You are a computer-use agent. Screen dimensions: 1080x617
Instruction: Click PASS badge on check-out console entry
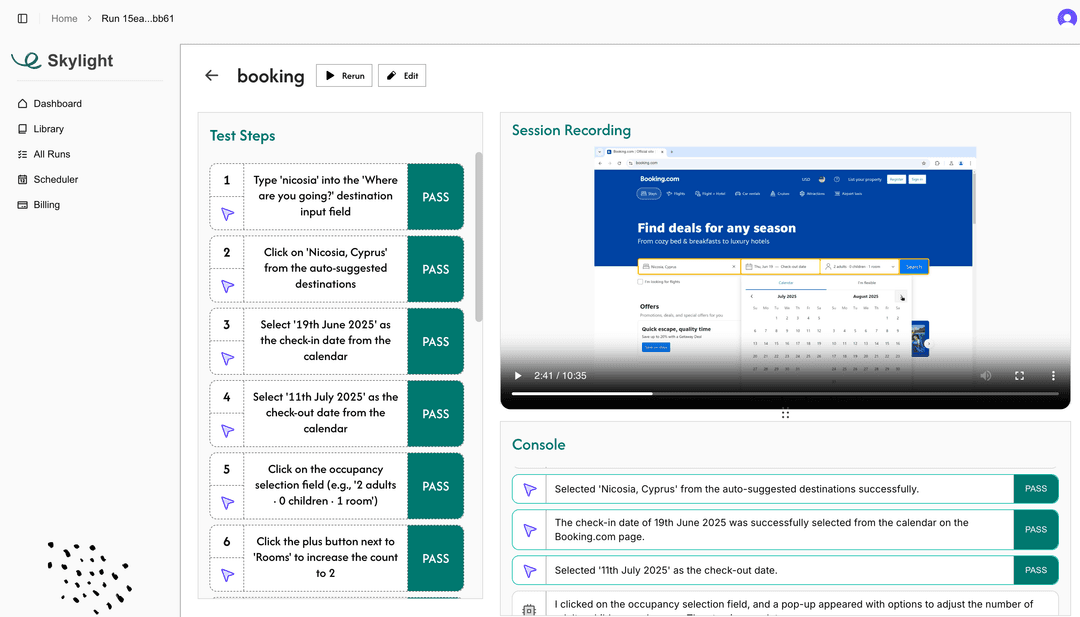[x=1036, y=570]
